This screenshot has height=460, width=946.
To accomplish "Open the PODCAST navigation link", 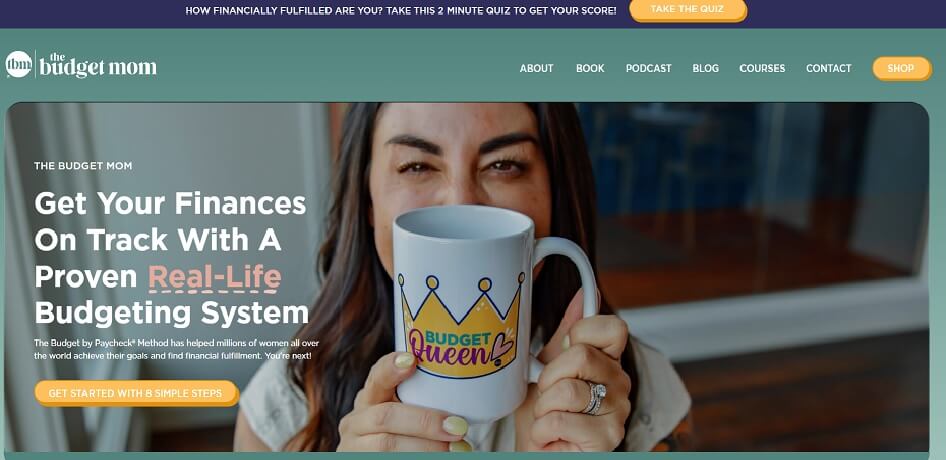I will pyautogui.click(x=649, y=69).
